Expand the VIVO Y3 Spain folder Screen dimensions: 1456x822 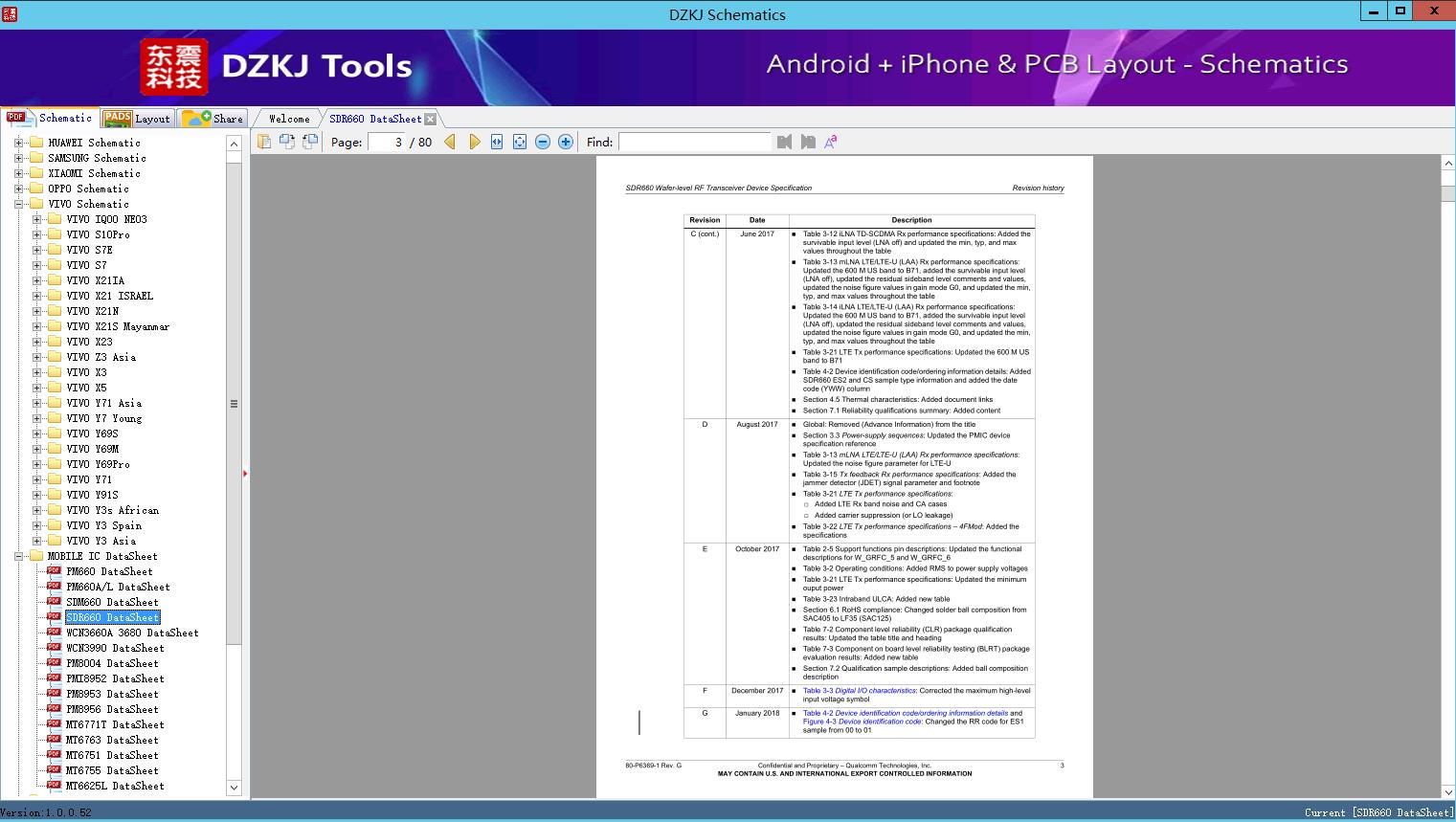pos(36,525)
